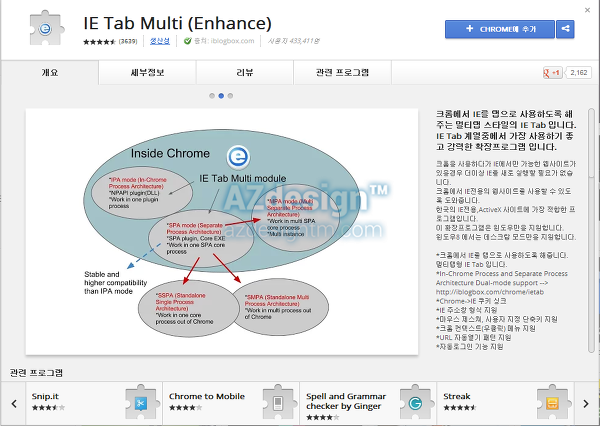Click the '*자동로그인 기능 지원' feature line
Screen dimensions: 600x426
coord(470,347)
